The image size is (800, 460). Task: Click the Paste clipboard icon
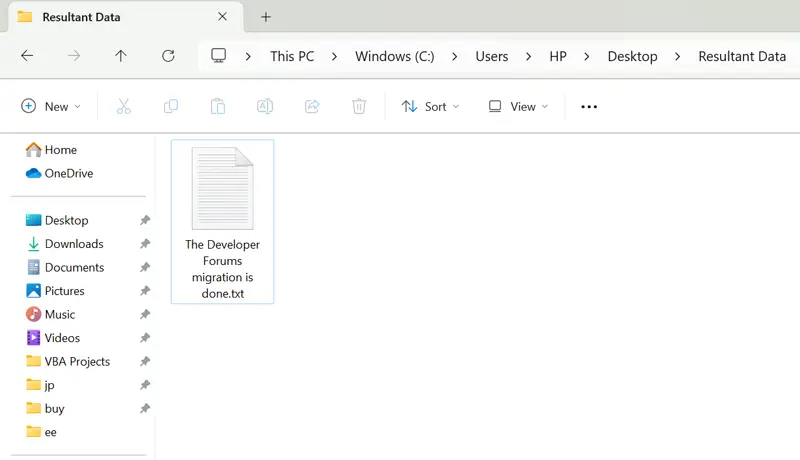pos(218,106)
